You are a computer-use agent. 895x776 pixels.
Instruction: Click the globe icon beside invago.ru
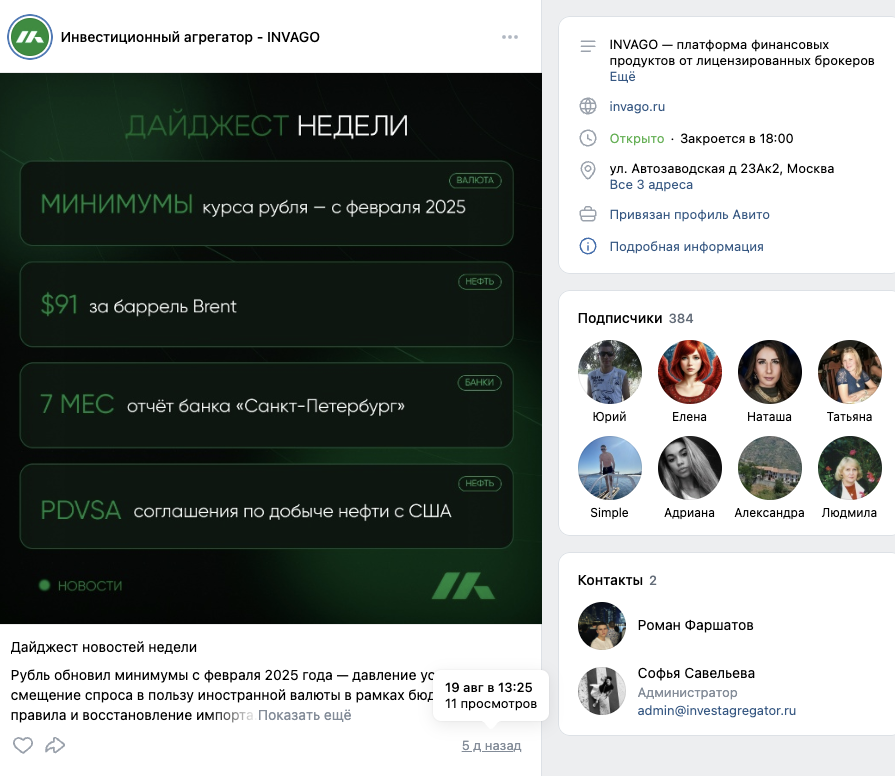588,106
